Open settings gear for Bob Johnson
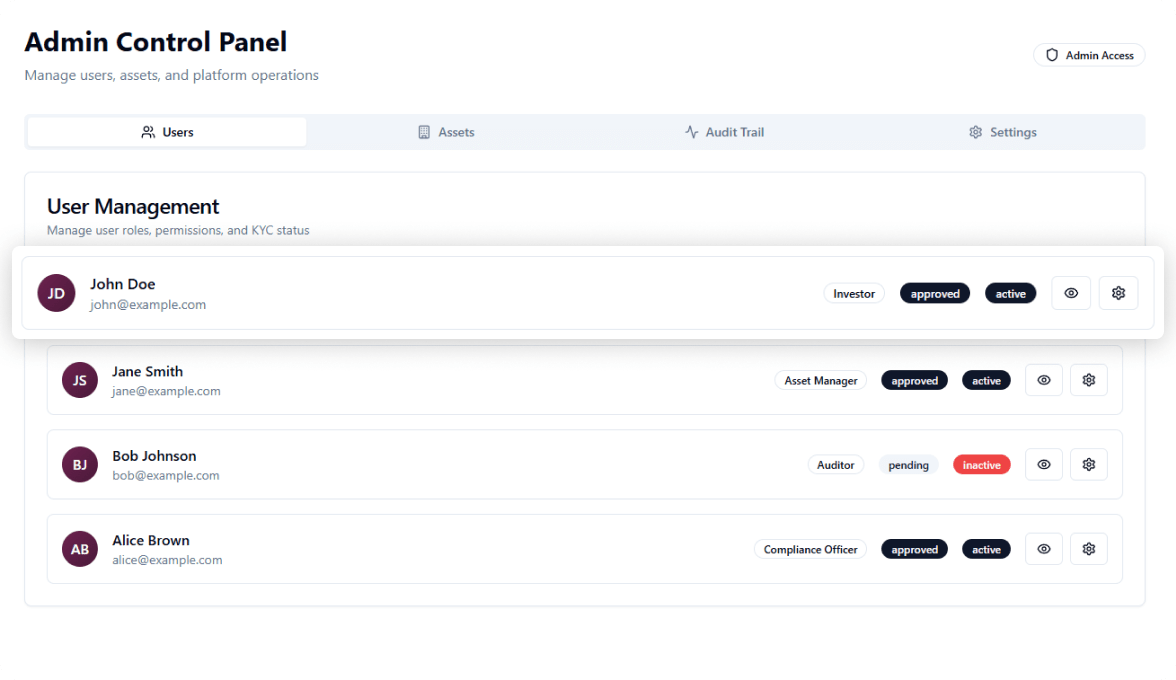This screenshot has height=680, width=1176. click(x=1089, y=464)
